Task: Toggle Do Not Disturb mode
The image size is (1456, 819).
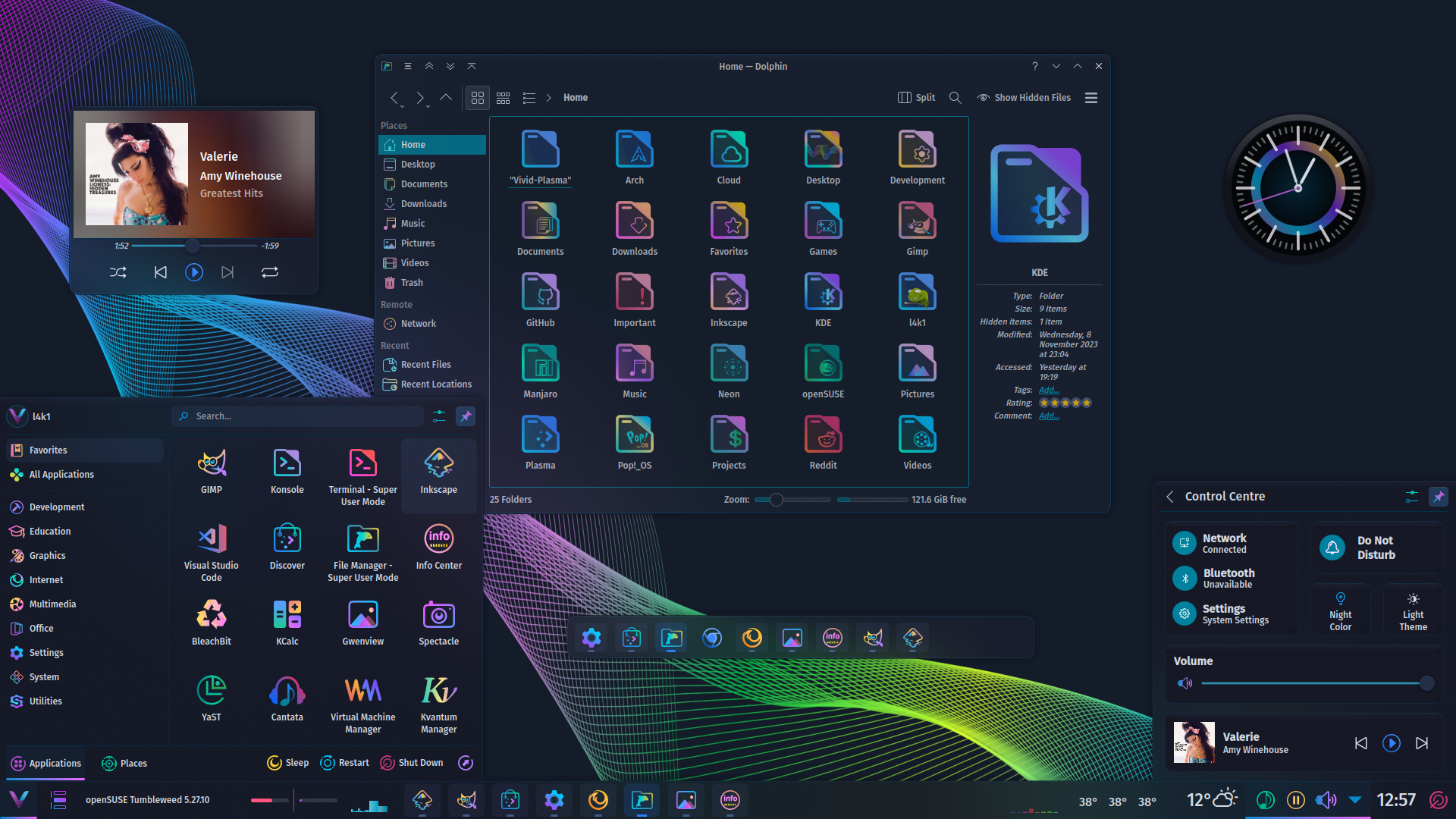Action: coord(1377,548)
